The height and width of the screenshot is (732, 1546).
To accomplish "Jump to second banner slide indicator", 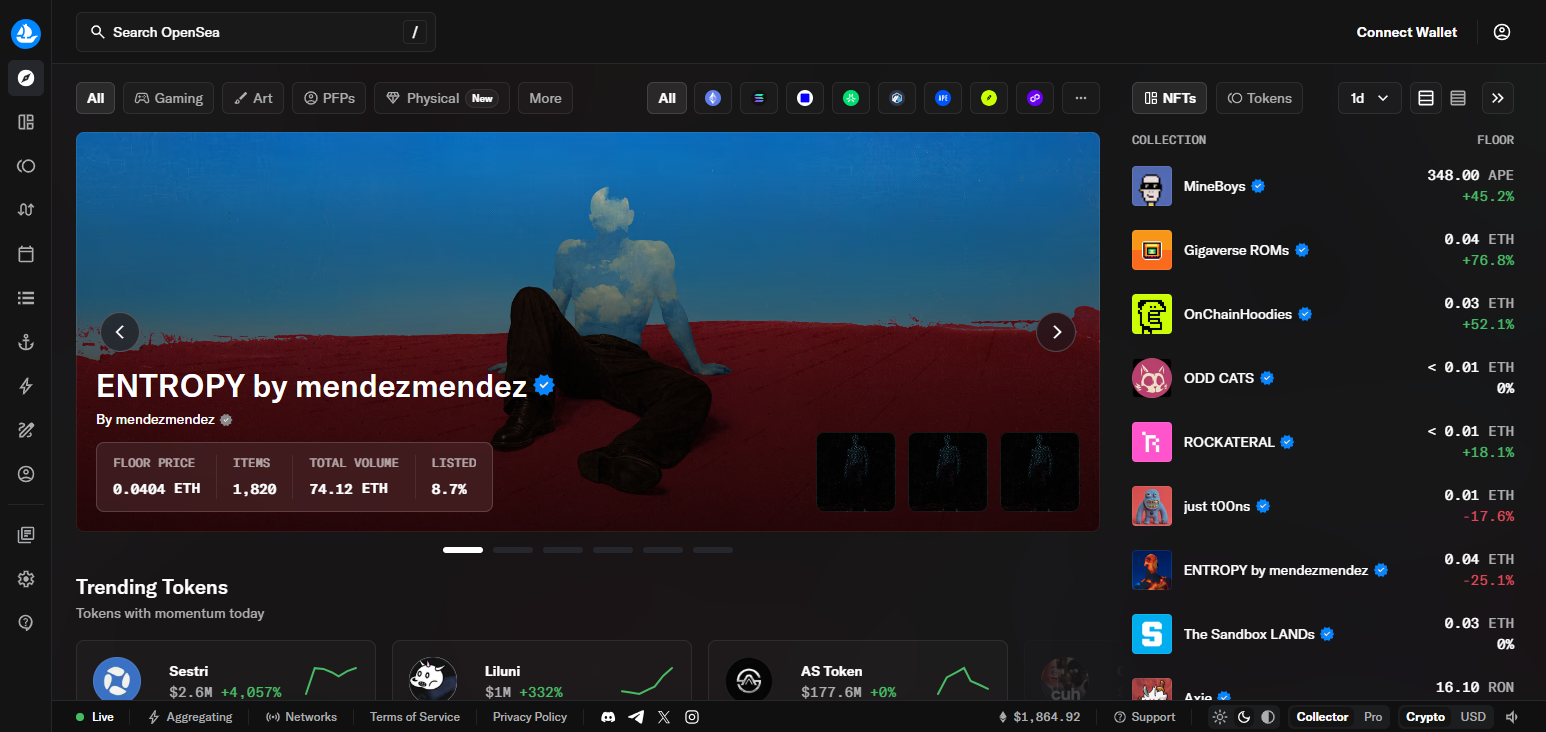I will pos(513,550).
